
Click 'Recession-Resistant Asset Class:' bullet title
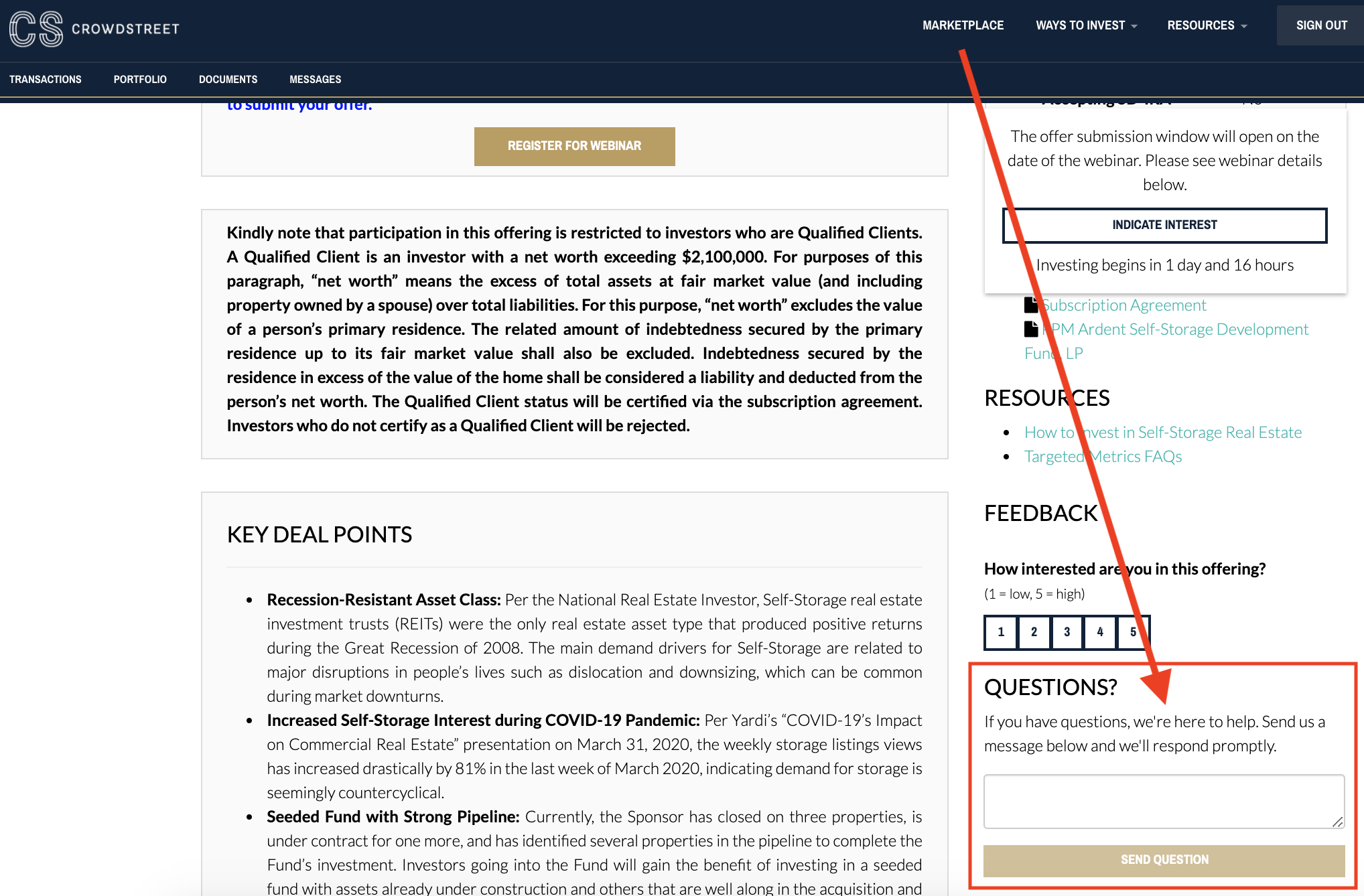[384, 599]
